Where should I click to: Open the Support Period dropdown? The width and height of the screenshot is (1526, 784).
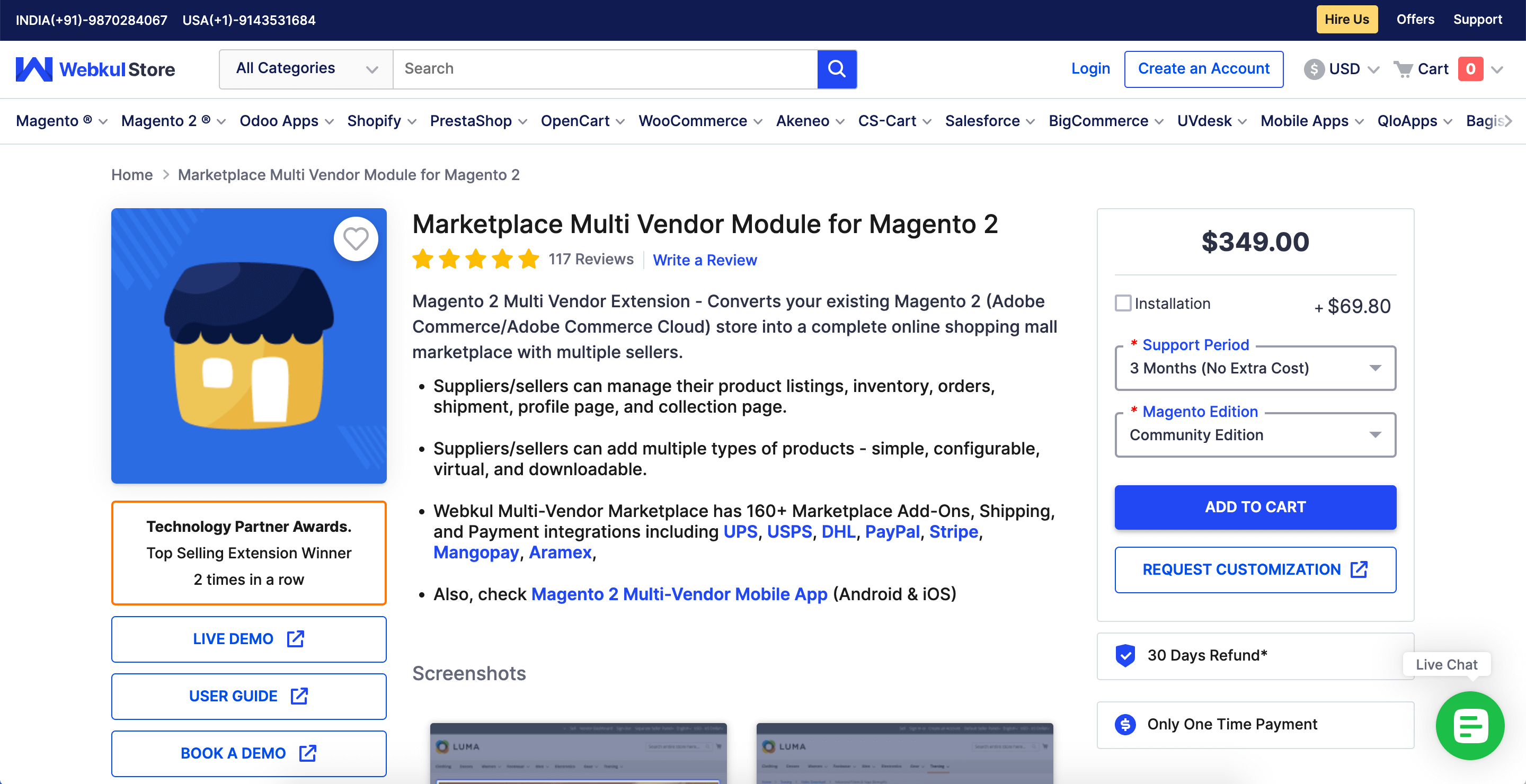point(1255,368)
